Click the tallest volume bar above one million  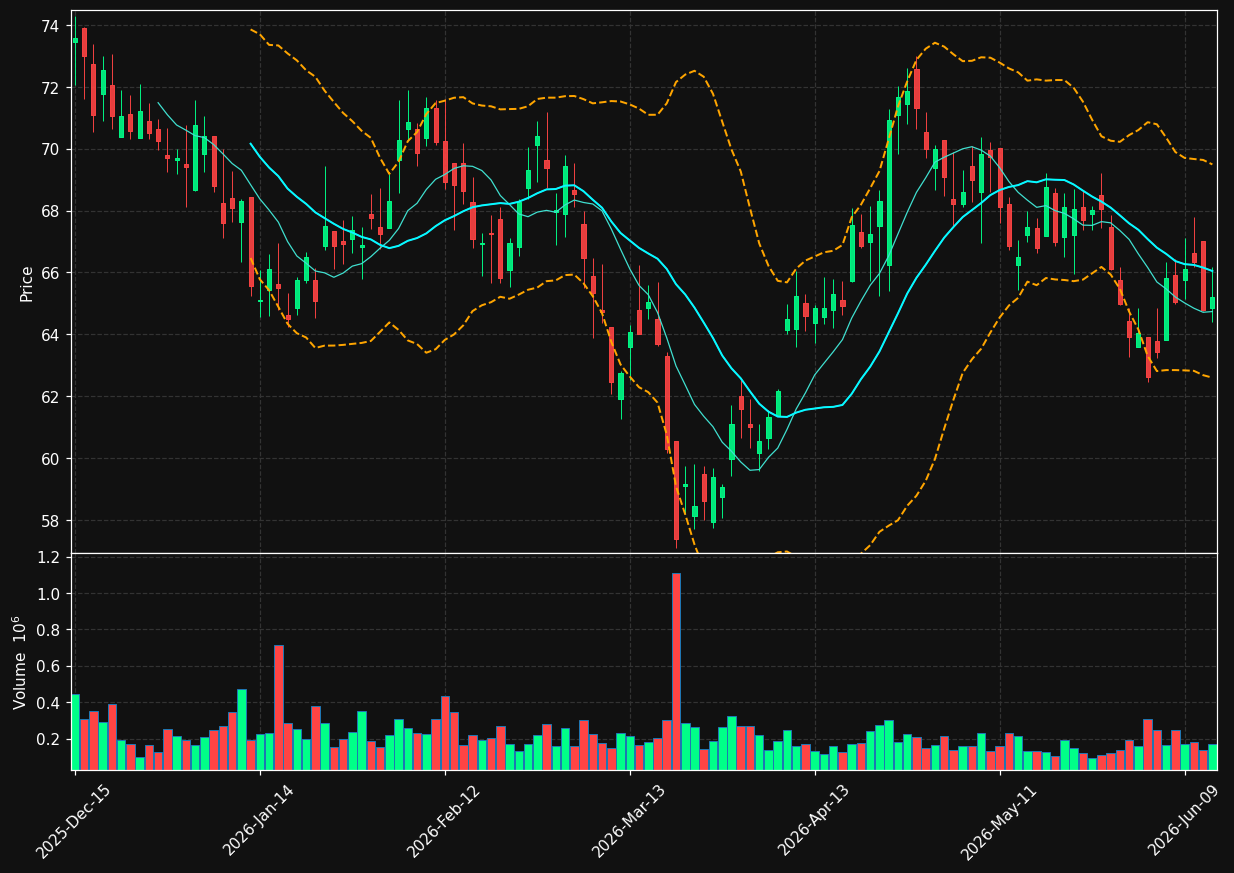pos(676,671)
